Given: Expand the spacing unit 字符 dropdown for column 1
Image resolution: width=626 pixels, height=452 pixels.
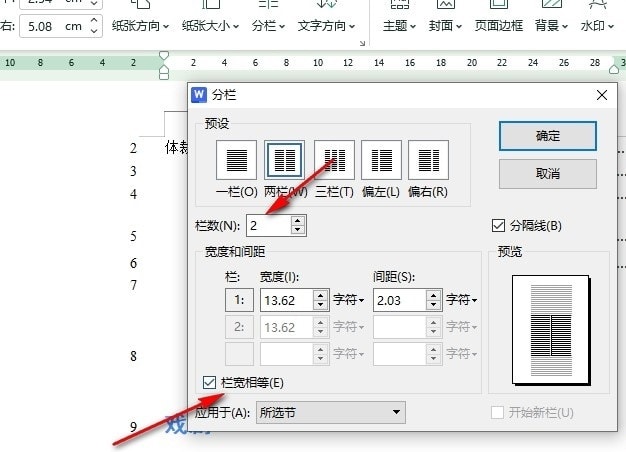Looking at the screenshot, I should point(461,299).
